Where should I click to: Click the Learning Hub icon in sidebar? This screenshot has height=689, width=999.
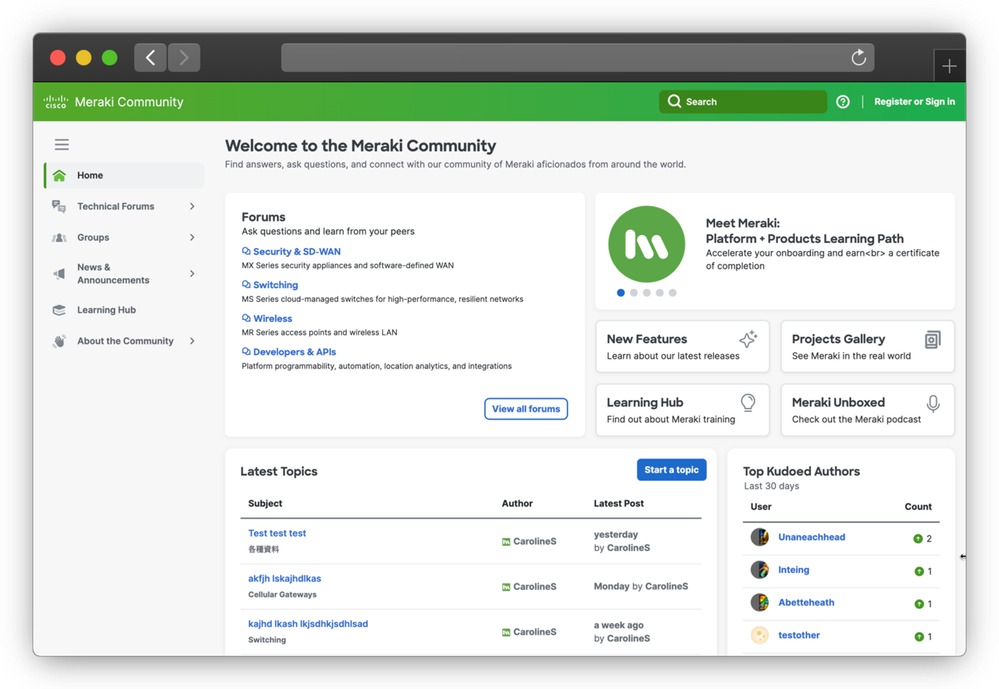tap(60, 310)
